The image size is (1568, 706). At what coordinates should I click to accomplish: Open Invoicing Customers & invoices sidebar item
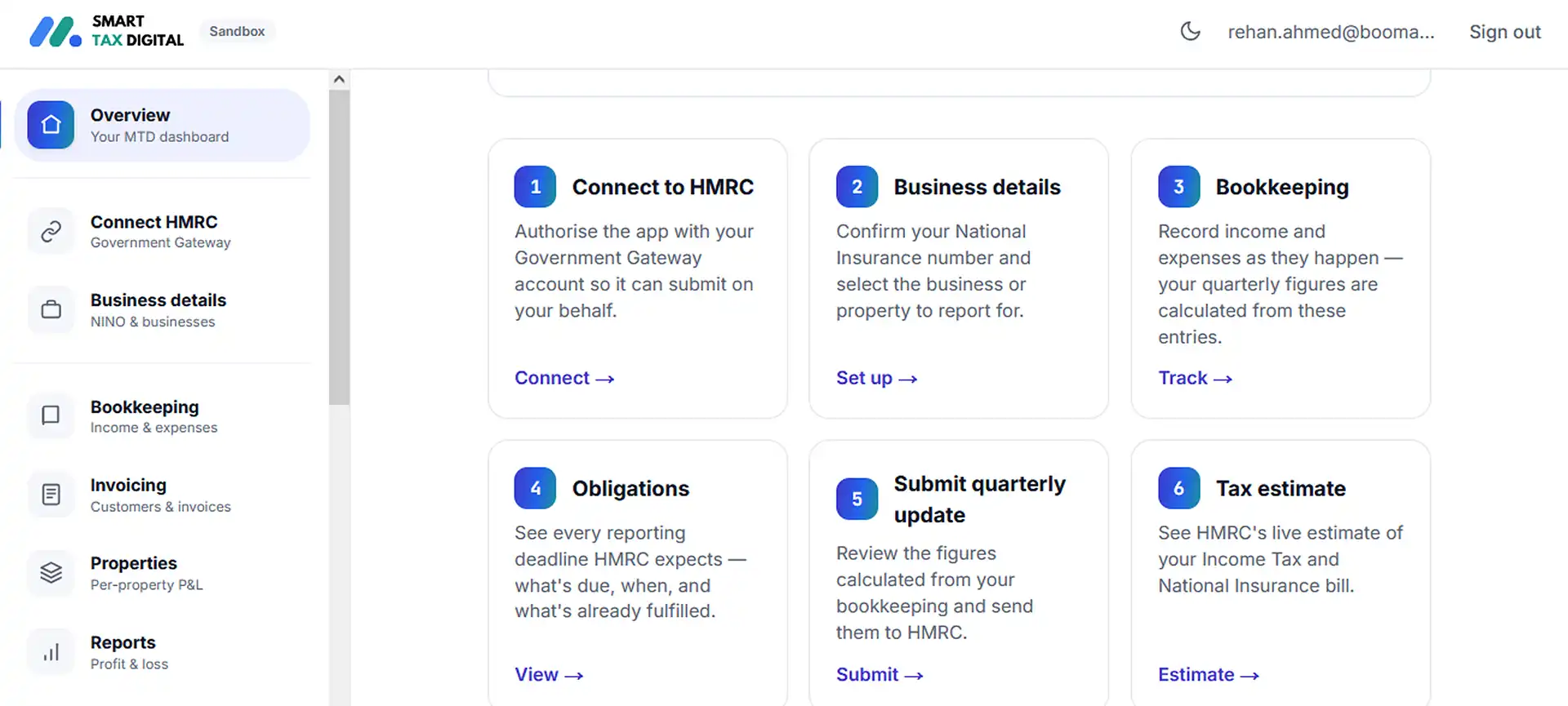(163, 495)
